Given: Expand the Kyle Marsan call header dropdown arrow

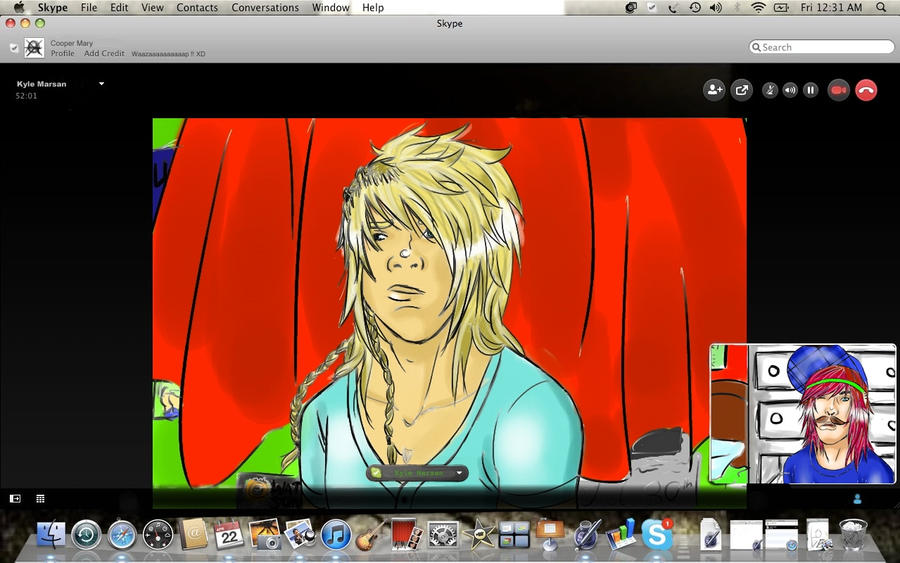Looking at the screenshot, I should pyautogui.click(x=102, y=84).
